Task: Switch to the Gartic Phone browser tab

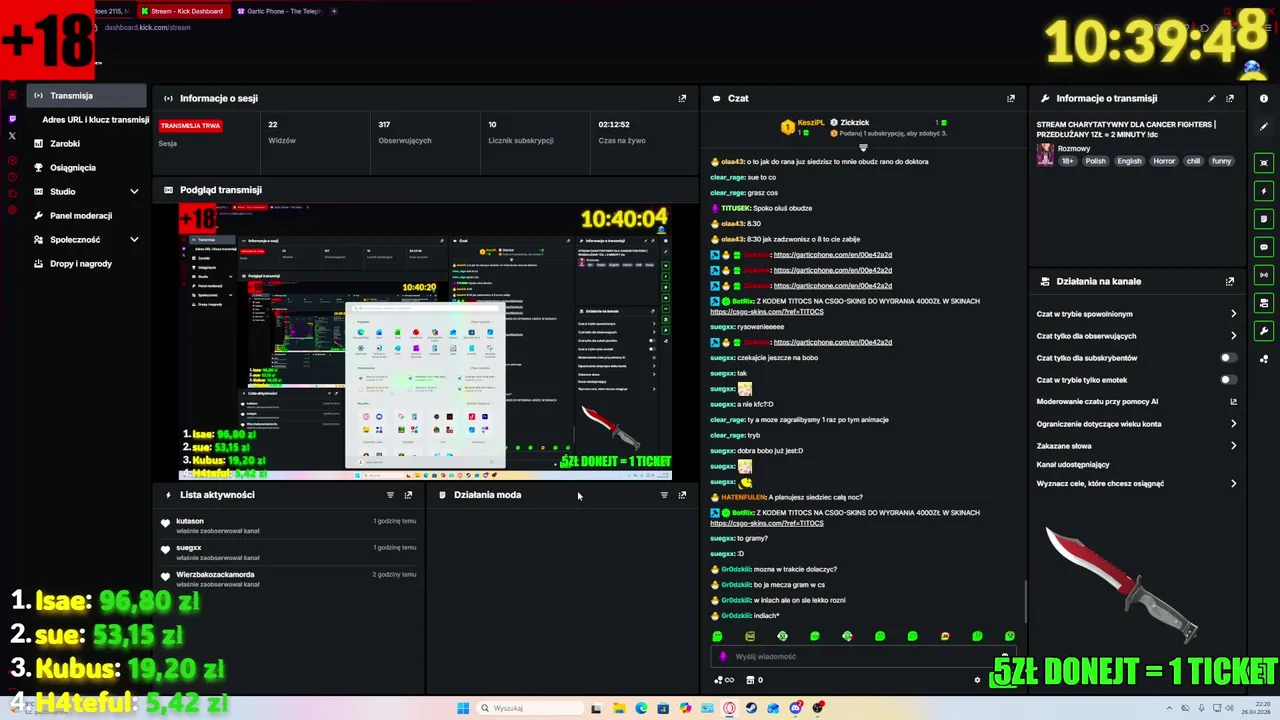Action: click(x=278, y=11)
